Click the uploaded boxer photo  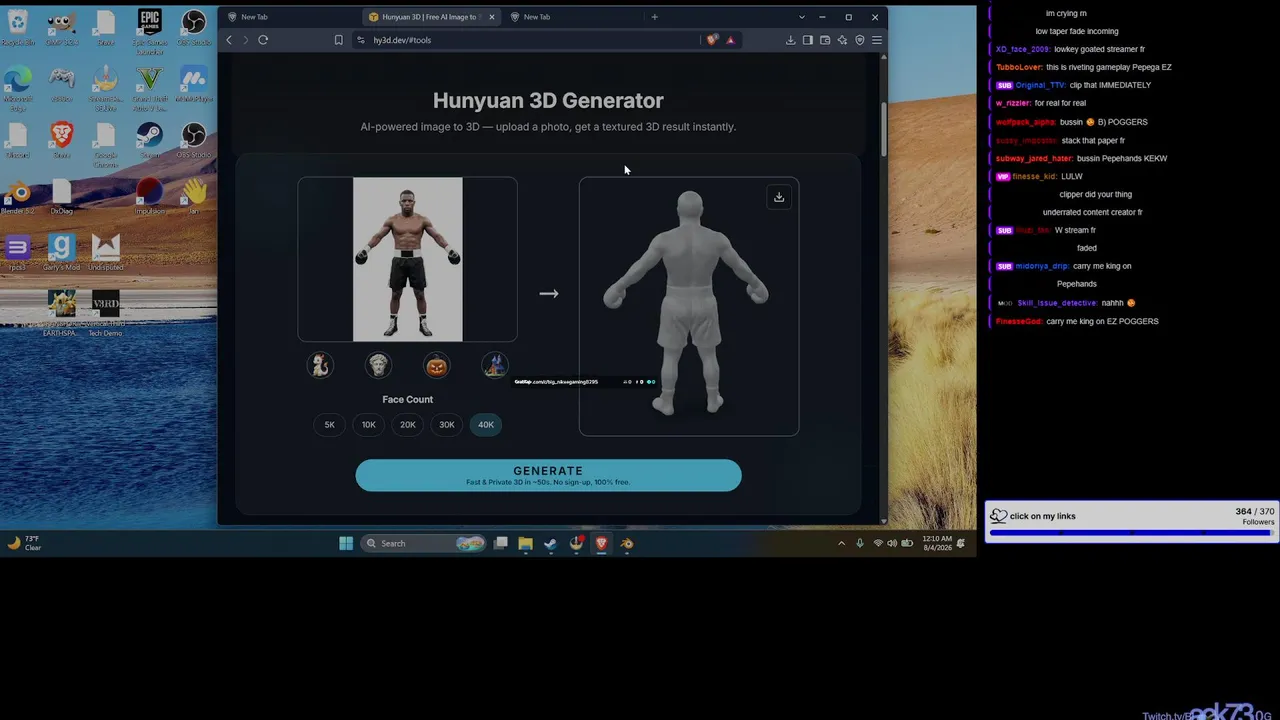point(408,260)
